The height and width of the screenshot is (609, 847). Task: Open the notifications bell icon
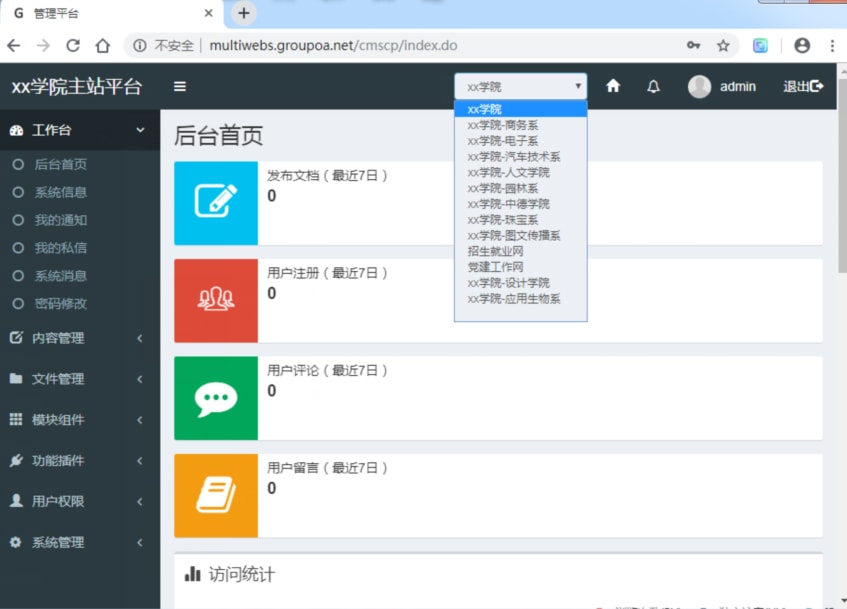[x=654, y=87]
